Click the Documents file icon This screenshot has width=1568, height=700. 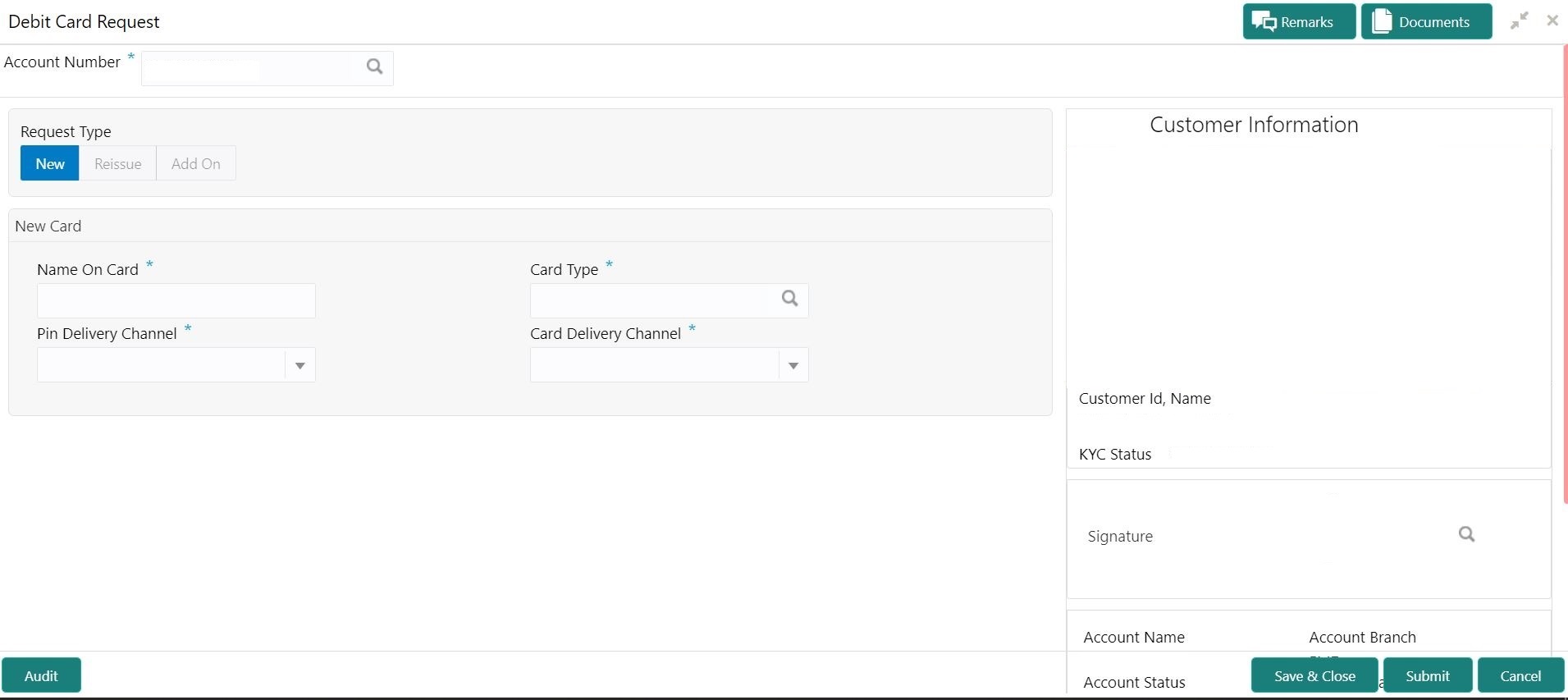point(1382,22)
